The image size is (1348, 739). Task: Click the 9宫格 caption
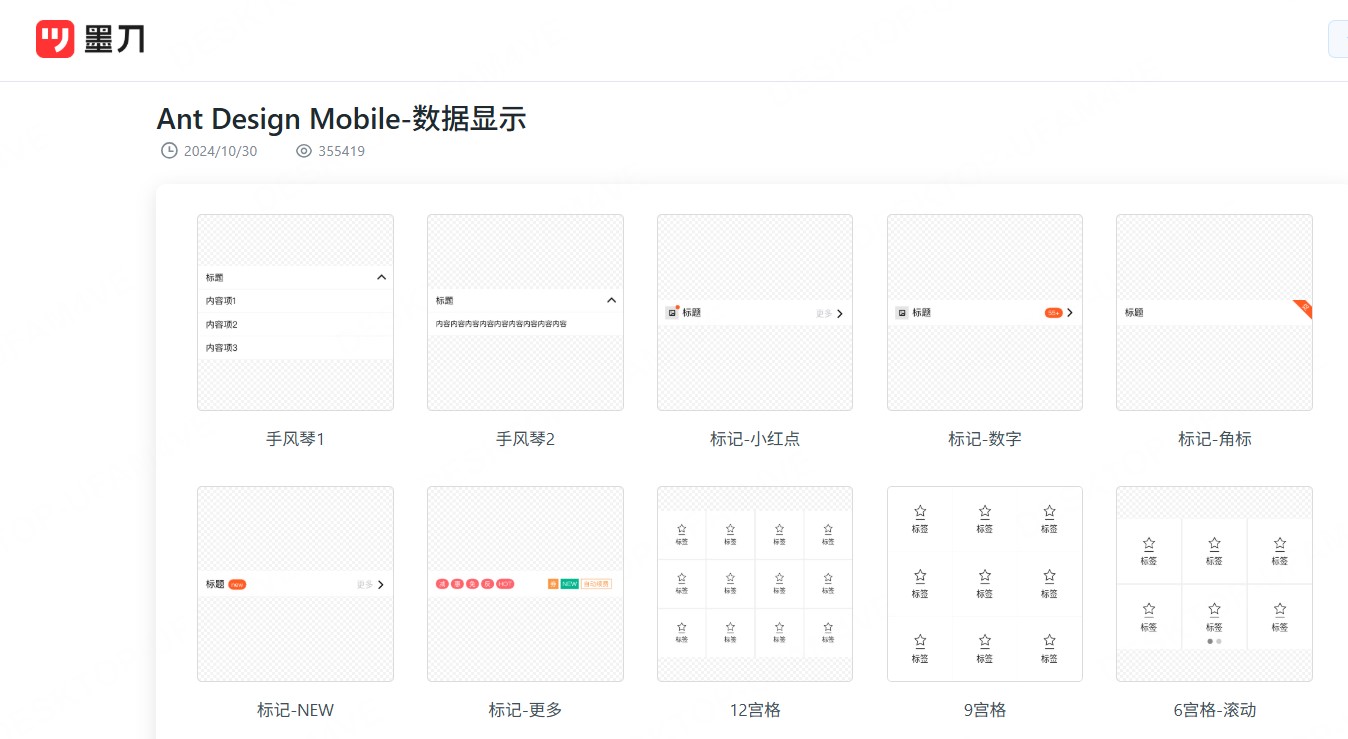click(985, 710)
